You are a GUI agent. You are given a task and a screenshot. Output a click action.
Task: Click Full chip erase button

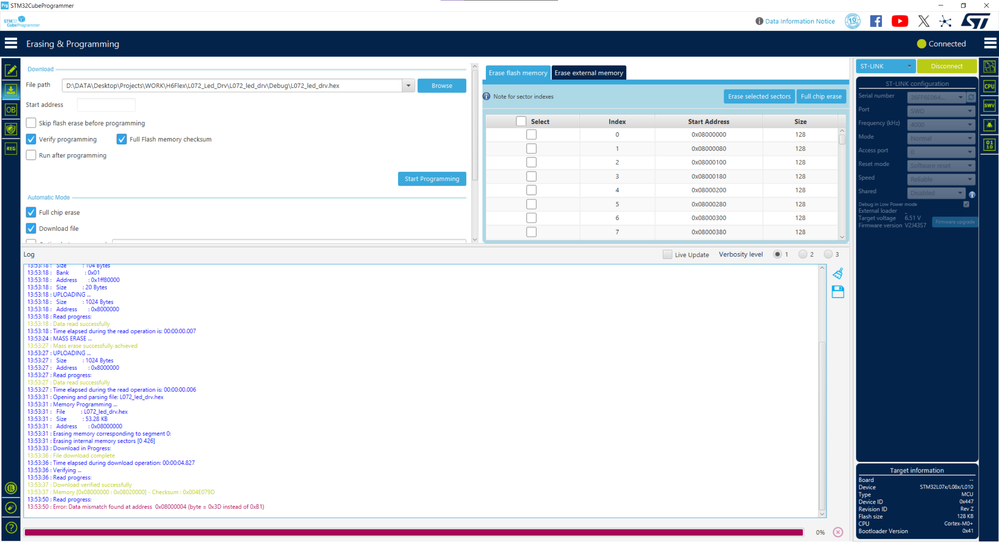point(821,96)
